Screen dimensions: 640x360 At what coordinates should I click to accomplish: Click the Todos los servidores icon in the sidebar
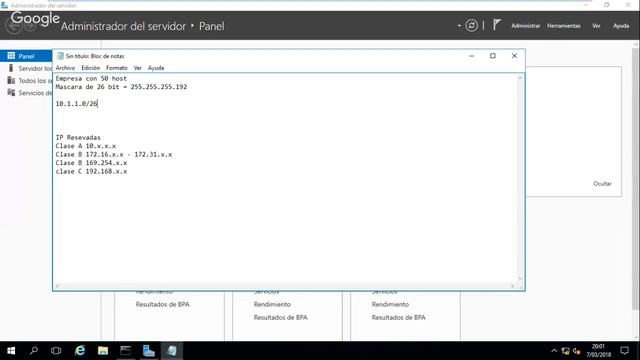pyautogui.click(x=11, y=80)
